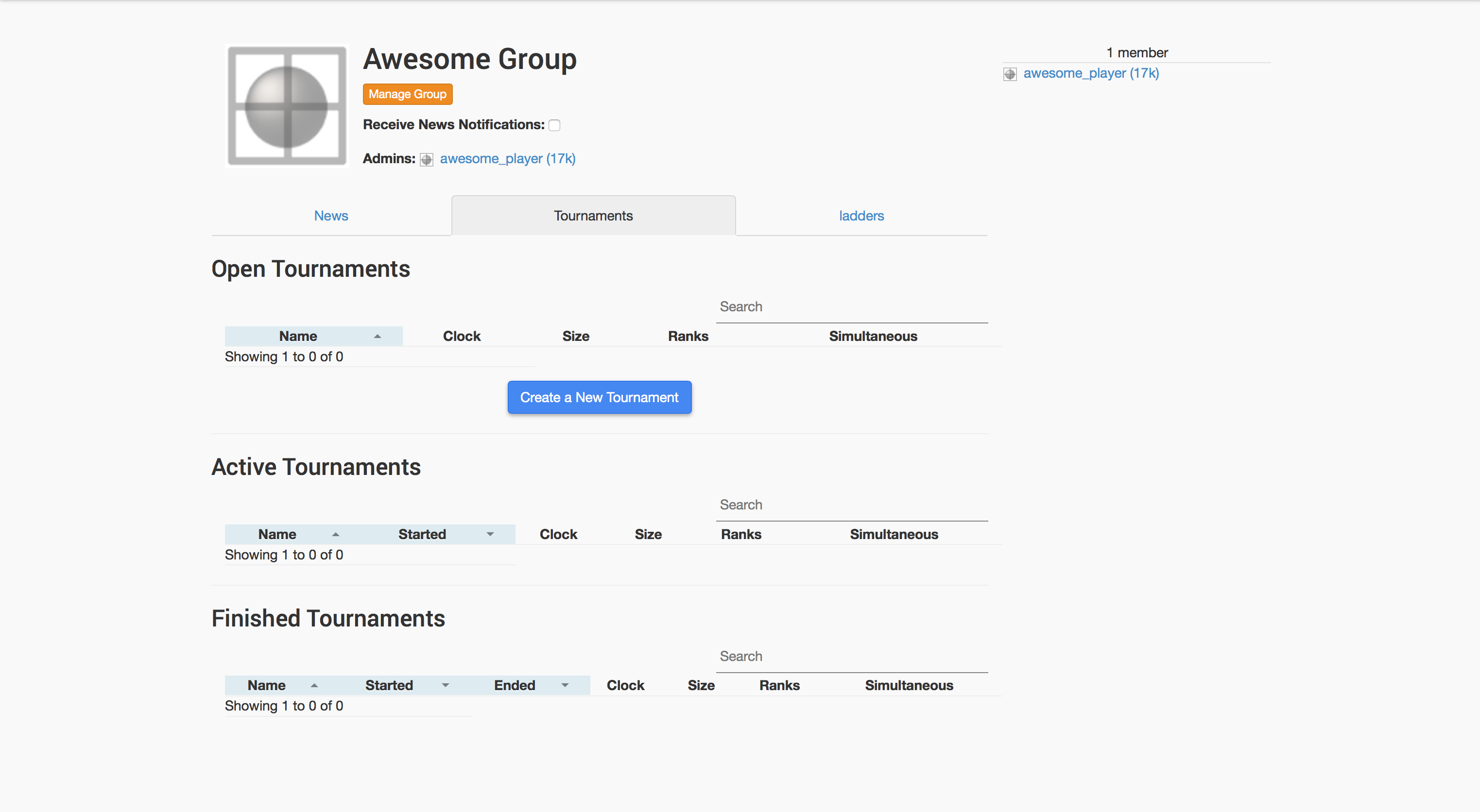Focus the Finished Tournaments search field
Screen dimensions: 1480x812
coord(851,657)
